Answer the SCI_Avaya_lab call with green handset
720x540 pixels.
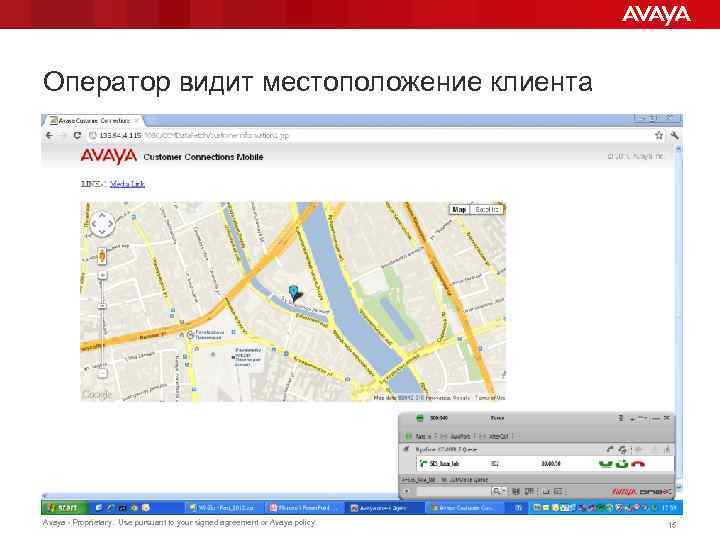coord(606,464)
